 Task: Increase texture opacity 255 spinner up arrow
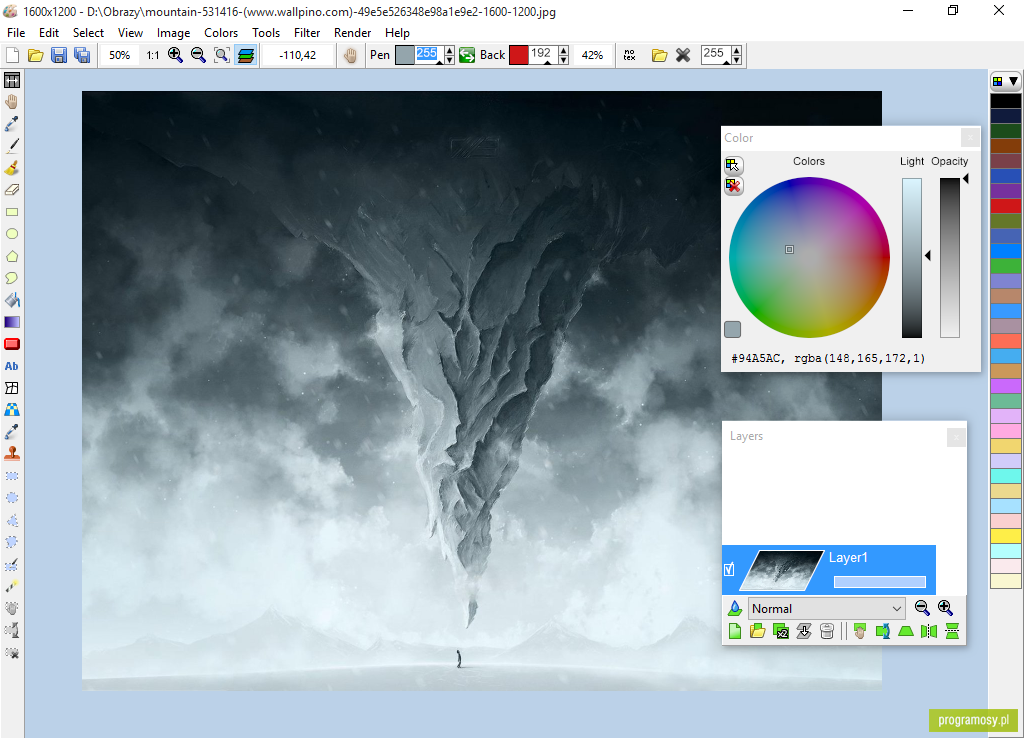click(x=737, y=51)
